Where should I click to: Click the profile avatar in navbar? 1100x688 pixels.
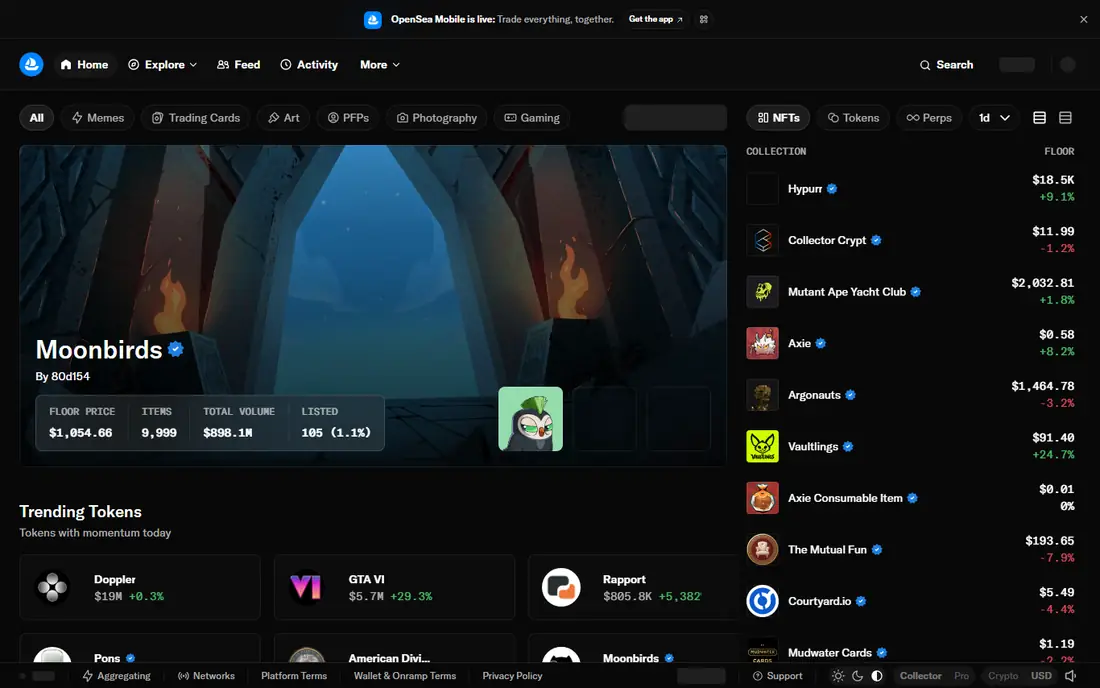tap(1068, 65)
